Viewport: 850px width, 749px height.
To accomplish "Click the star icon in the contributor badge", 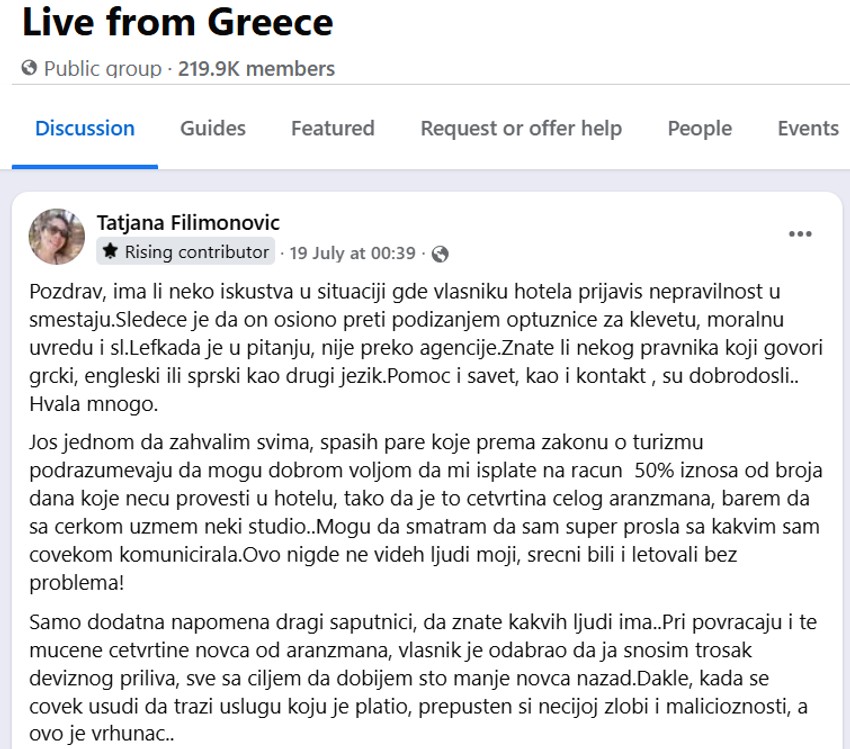I will click(110, 252).
